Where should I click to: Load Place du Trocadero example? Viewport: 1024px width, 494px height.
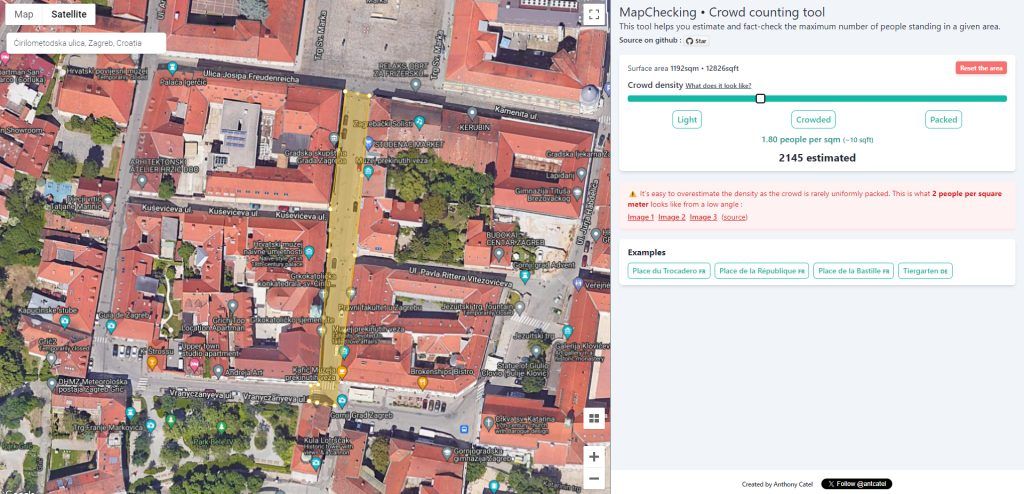pos(668,271)
